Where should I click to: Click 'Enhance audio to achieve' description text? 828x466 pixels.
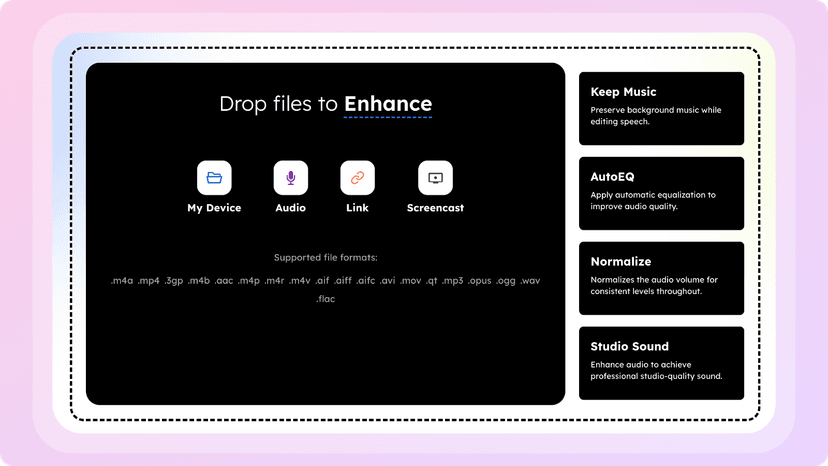(x=656, y=370)
